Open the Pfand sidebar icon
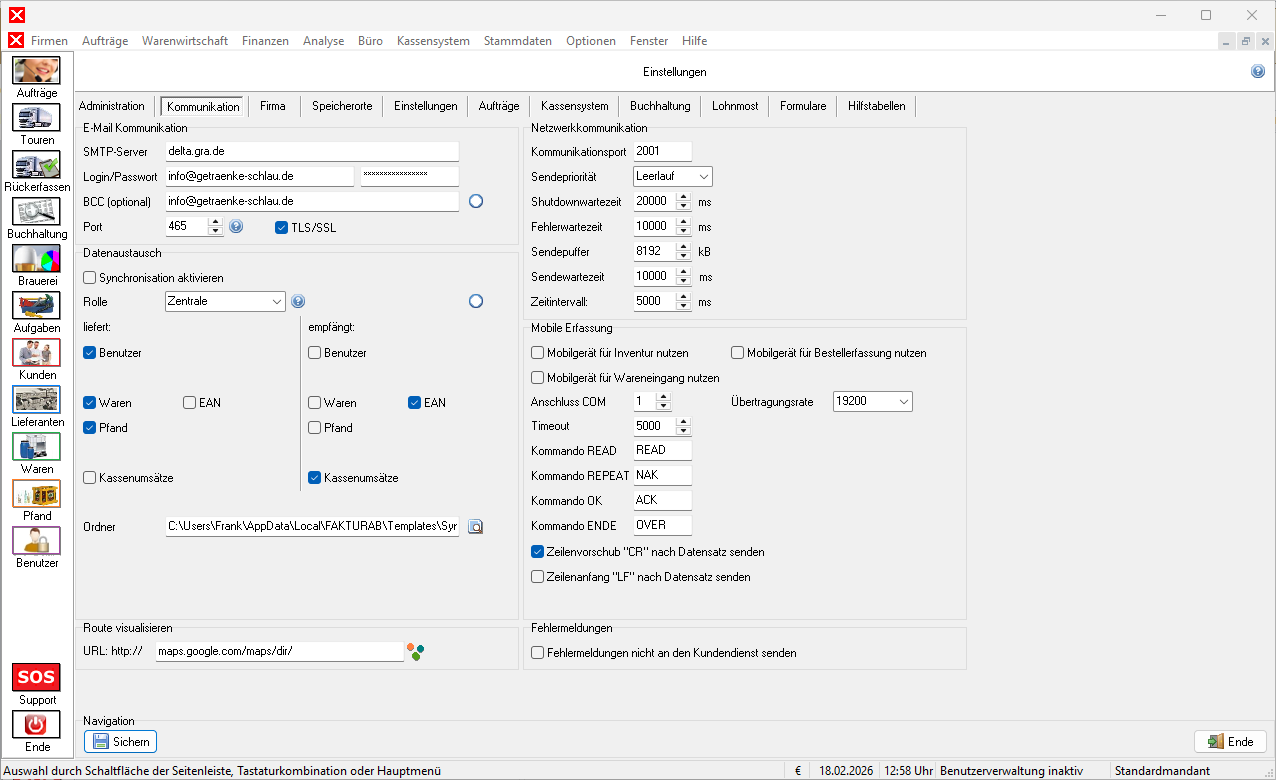The image size is (1276, 780). [x=36, y=494]
